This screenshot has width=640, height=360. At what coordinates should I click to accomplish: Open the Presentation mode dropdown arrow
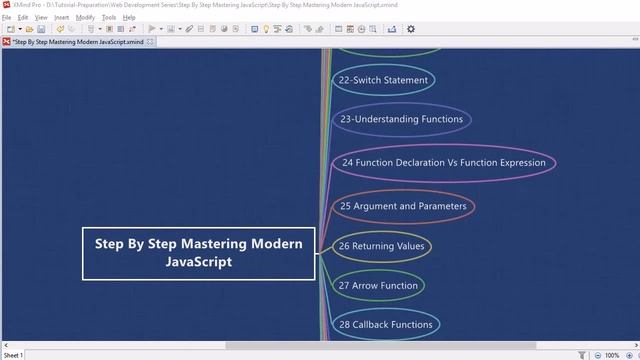[x=161, y=29]
